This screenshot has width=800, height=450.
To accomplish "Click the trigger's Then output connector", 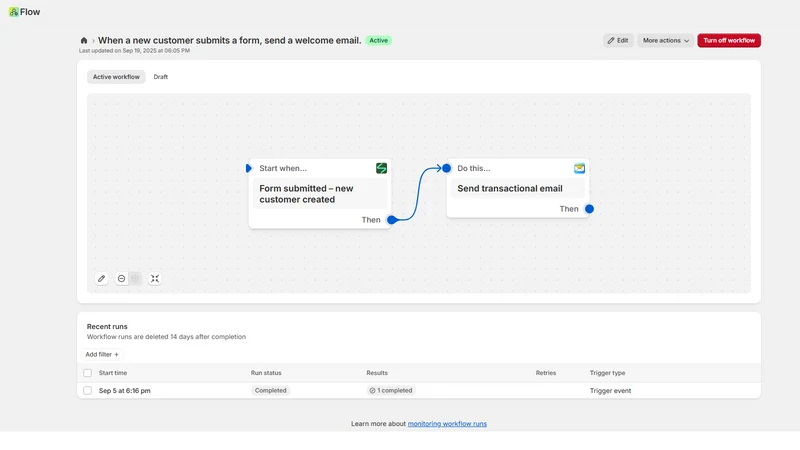I will 392,220.
